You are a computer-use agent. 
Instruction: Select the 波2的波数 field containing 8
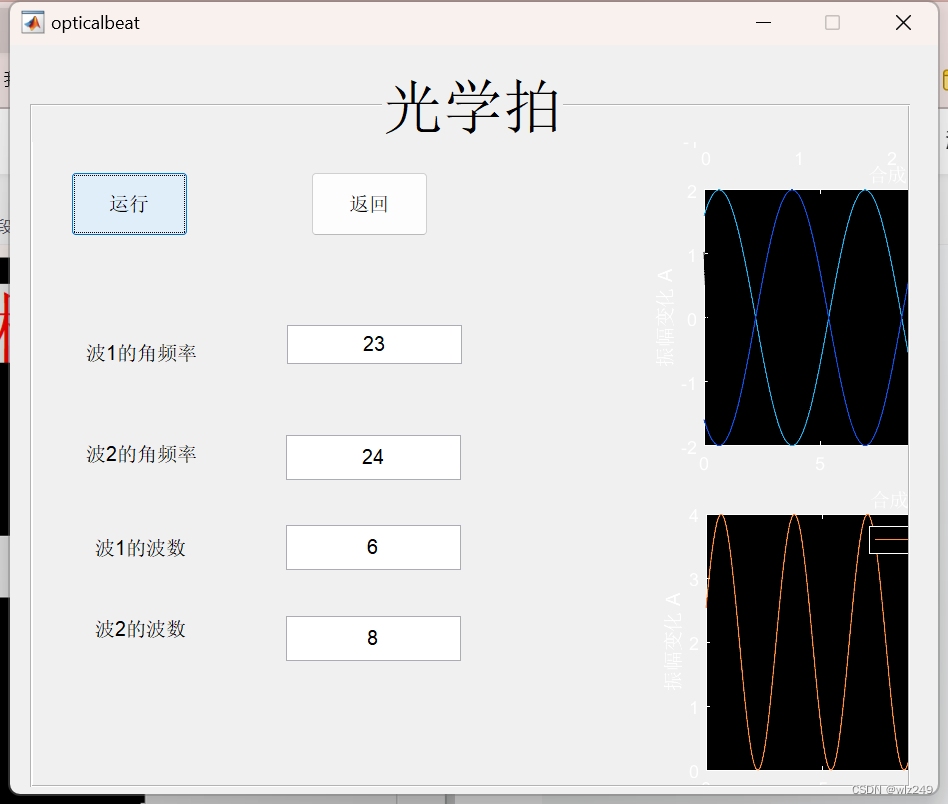pos(373,638)
